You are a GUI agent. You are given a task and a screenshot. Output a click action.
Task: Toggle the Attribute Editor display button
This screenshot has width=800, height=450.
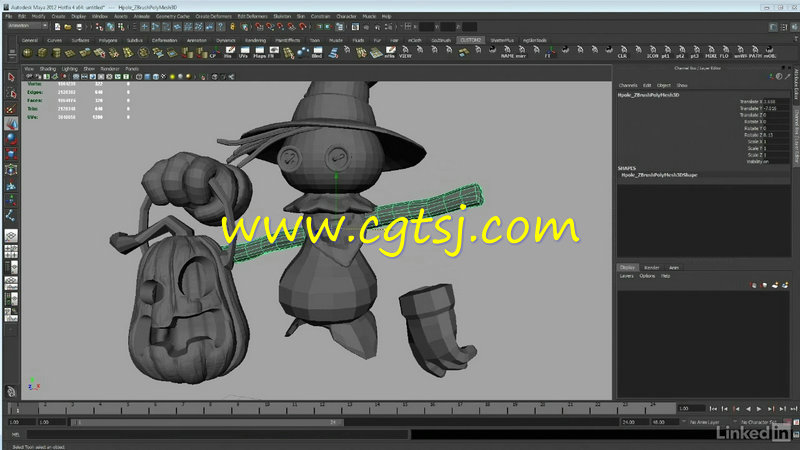point(773,27)
